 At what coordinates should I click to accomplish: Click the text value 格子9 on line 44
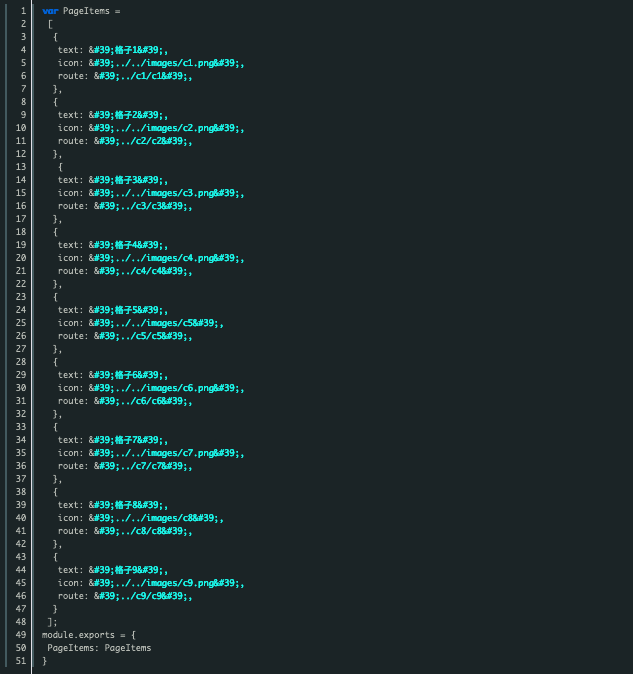point(128,570)
